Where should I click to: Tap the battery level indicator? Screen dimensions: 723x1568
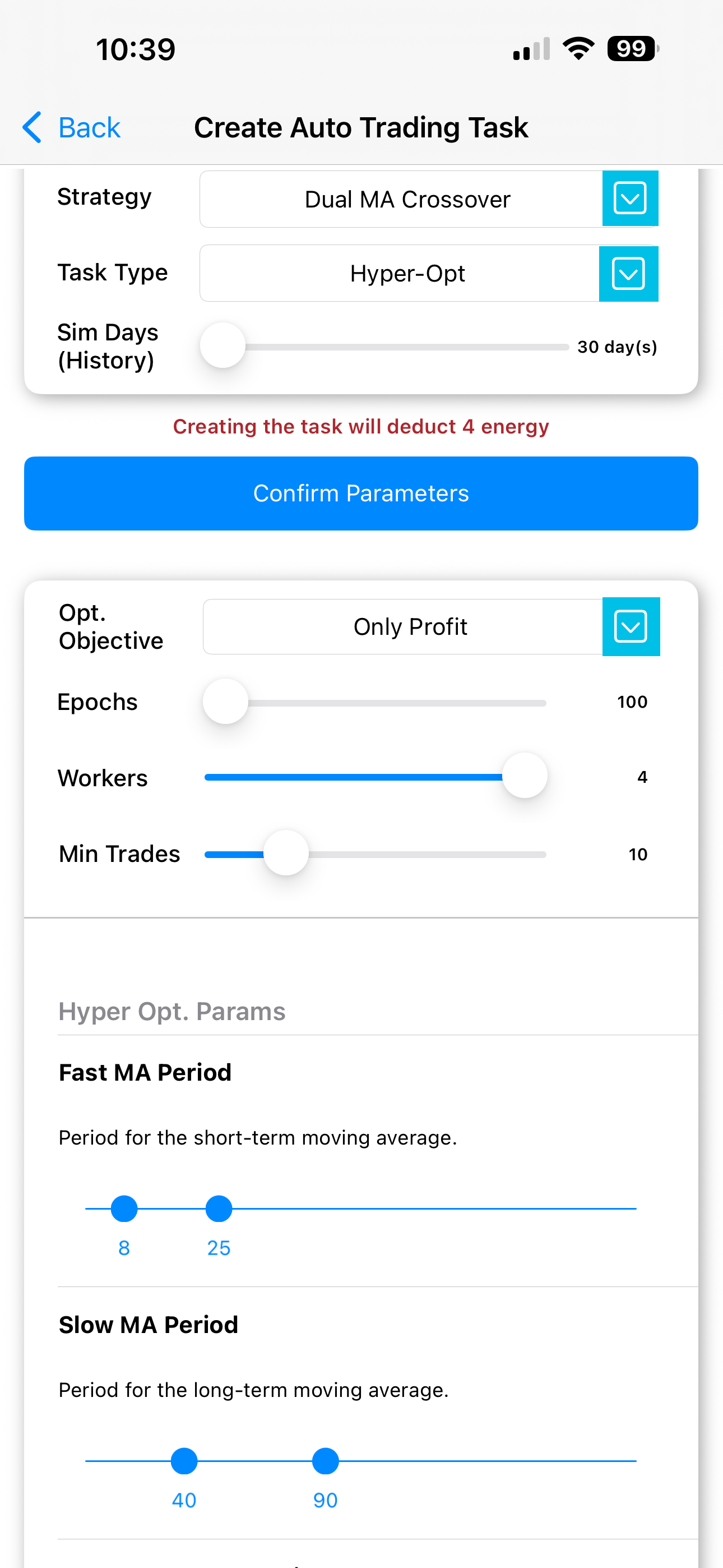[x=632, y=49]
